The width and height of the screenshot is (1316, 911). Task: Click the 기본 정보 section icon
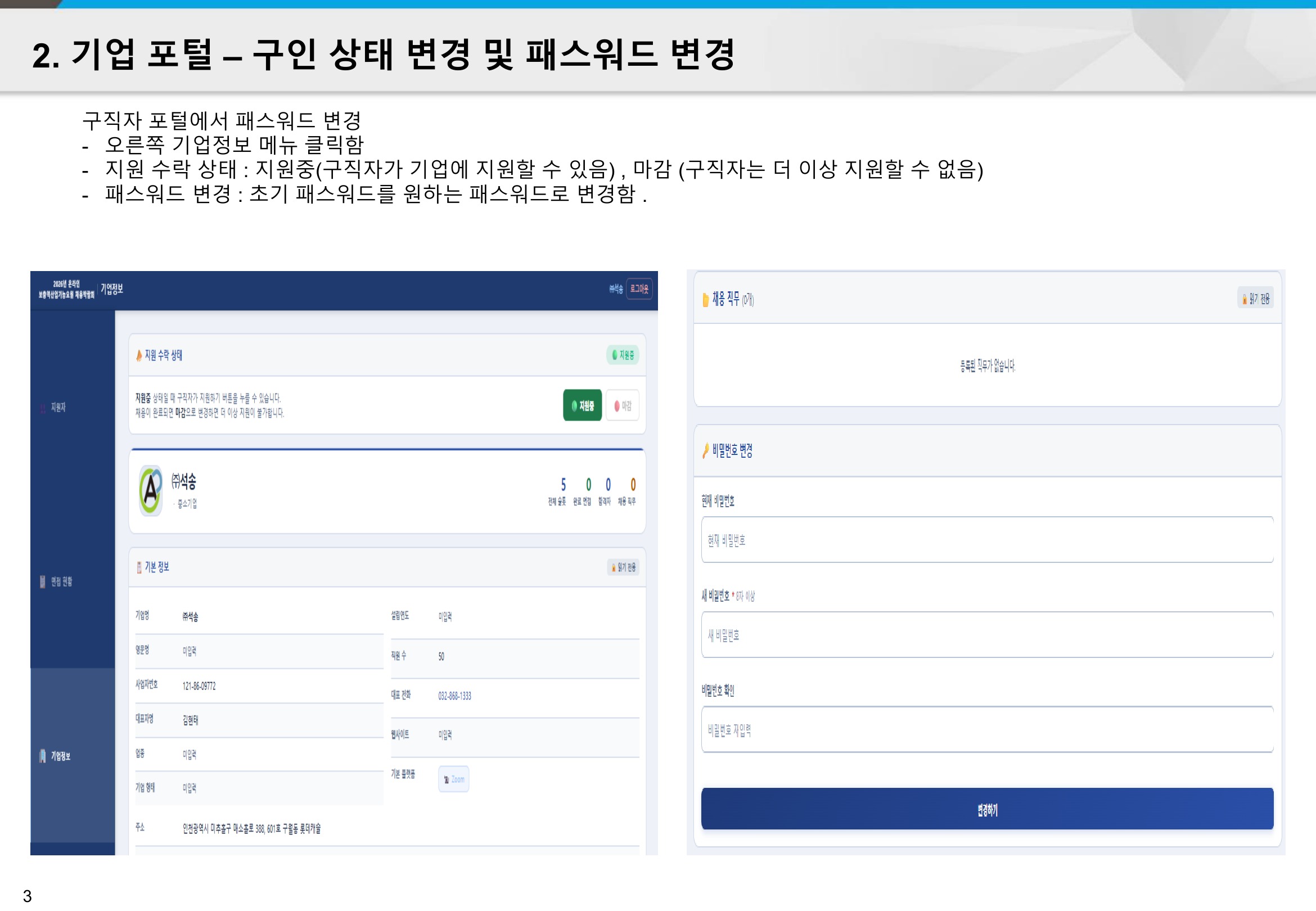(x=139, y=567)
